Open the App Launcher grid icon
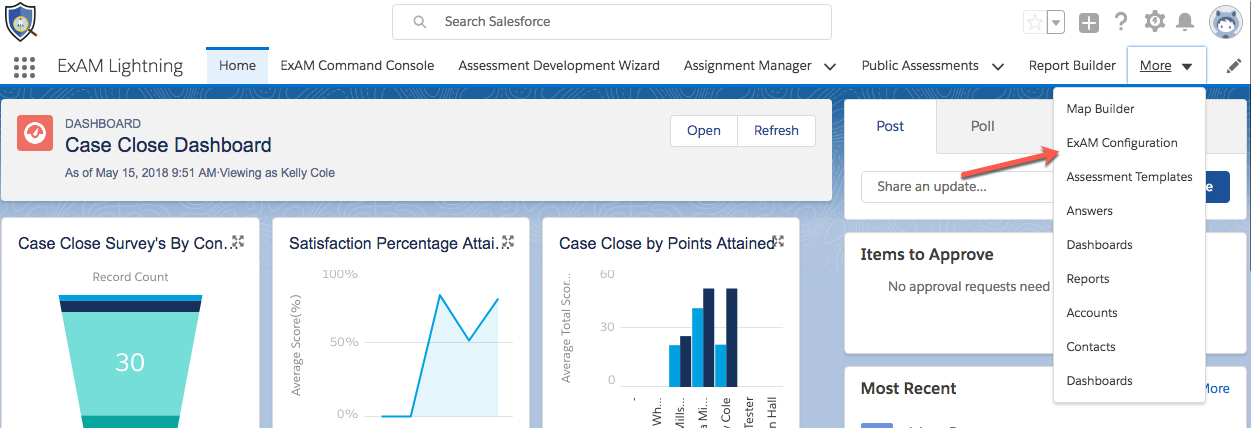This screenshot has width=1251, height=428. click(24, 67)
